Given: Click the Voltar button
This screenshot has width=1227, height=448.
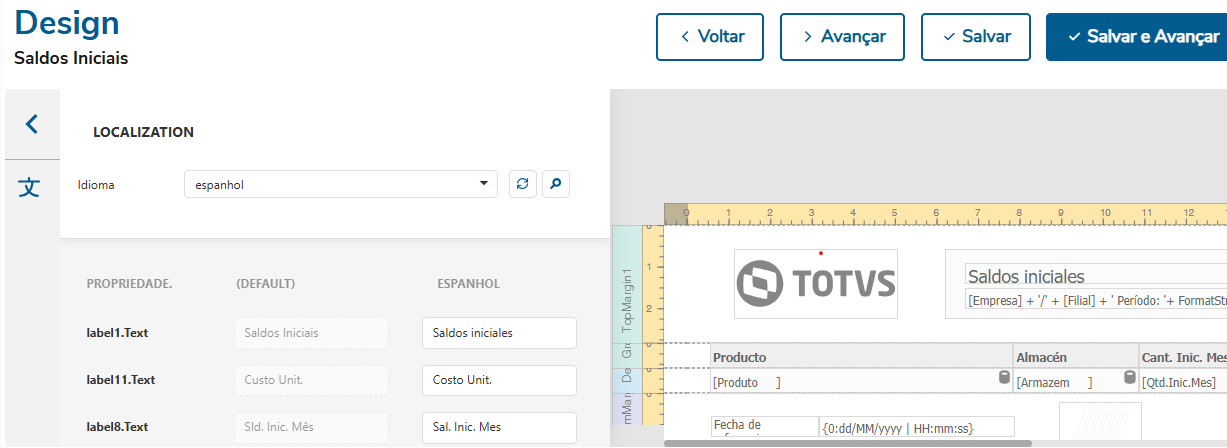Looking at the screenshot, I should tap(710, 37).
